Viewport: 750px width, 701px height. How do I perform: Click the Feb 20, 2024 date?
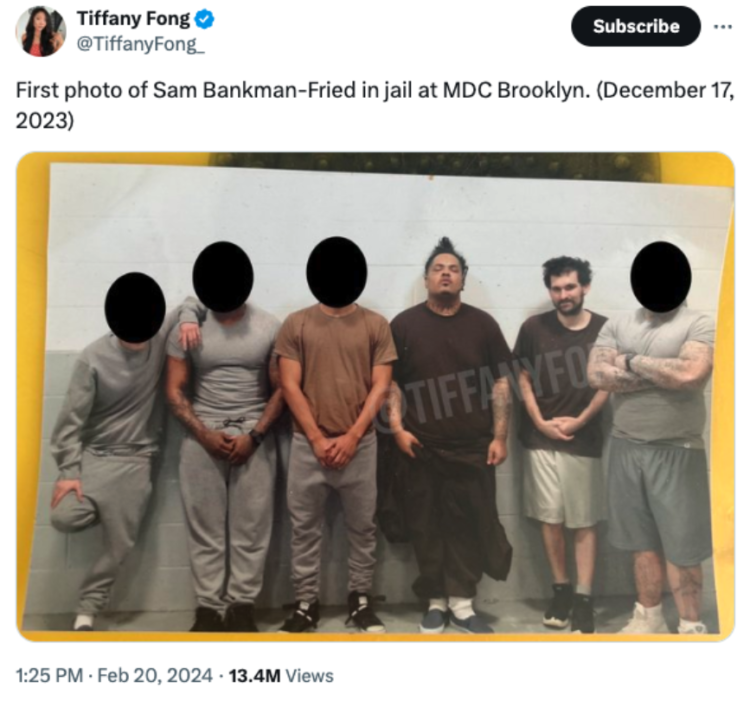tap(155, 676)
